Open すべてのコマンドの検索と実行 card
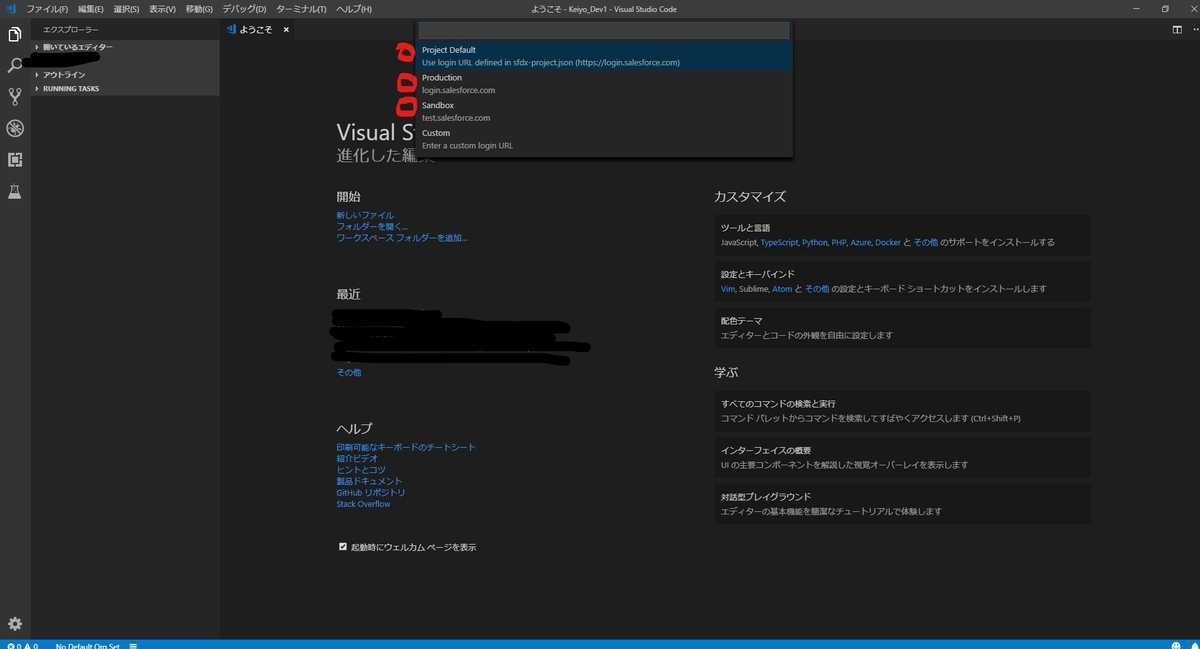1200x649 pixels. coord(903,410)
